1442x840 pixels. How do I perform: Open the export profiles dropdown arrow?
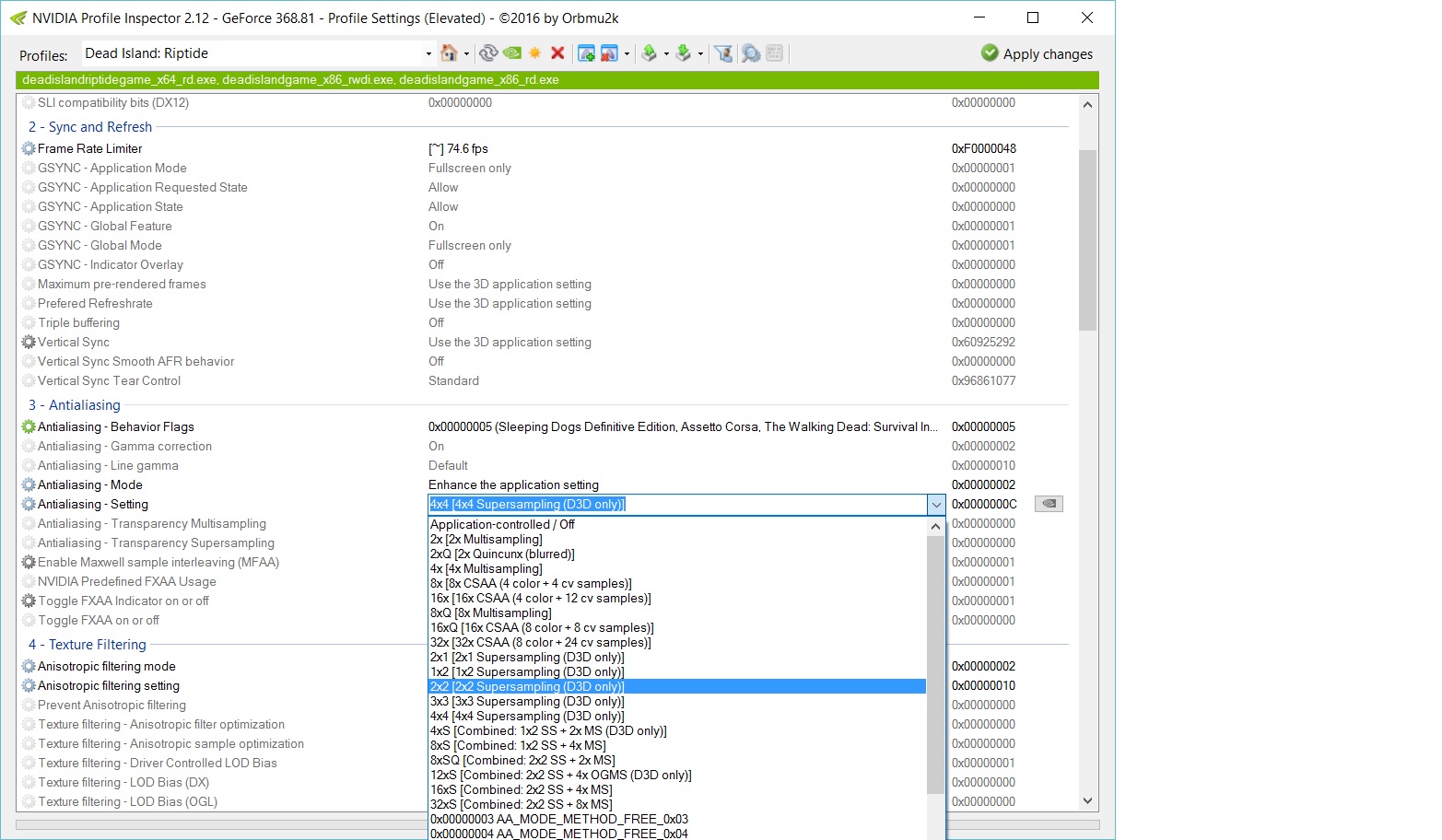click(666, 53)
